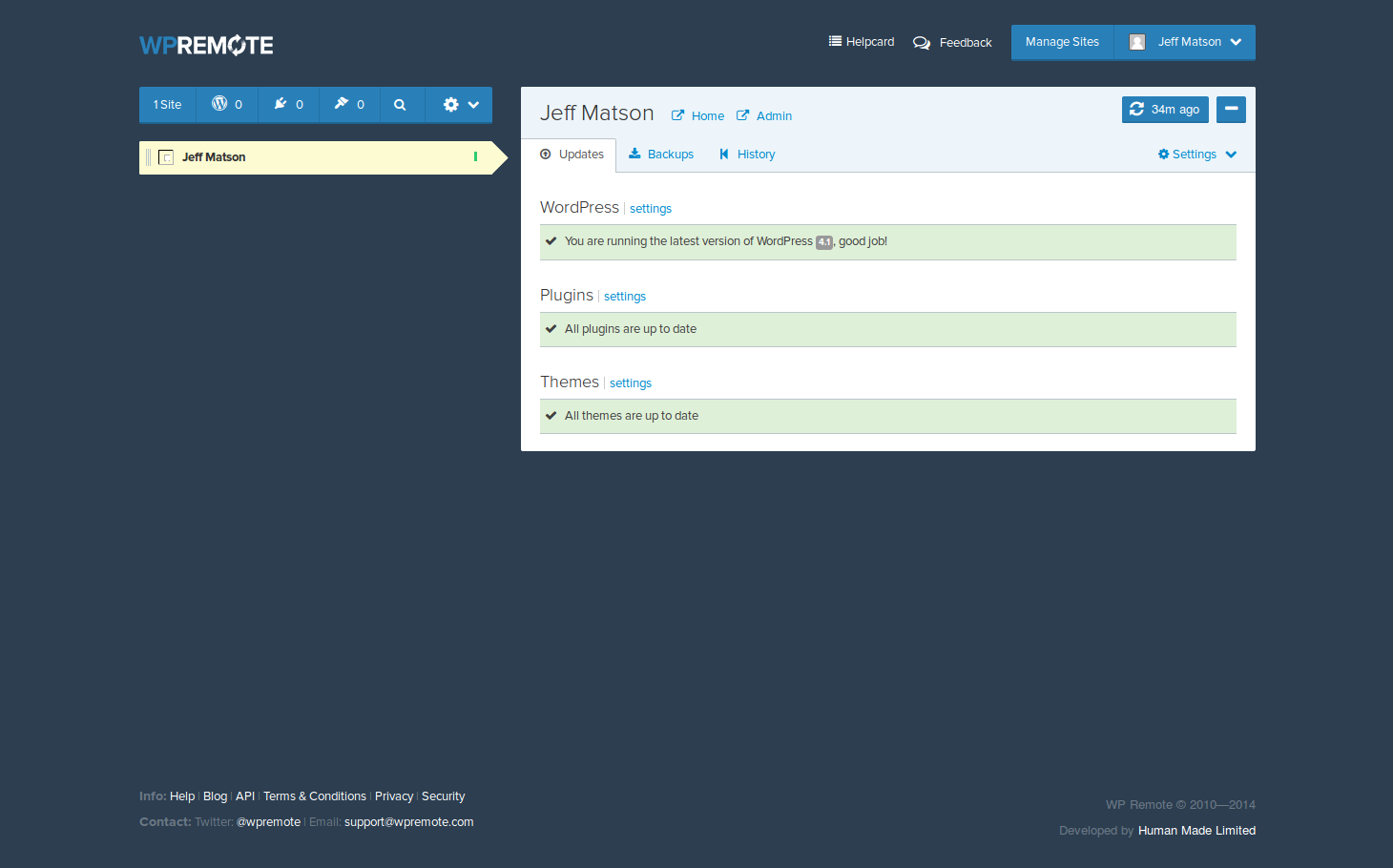The width and height of the screenshot is (1393, 868).
Task: Click the 1 Site toolbar item
Action: 168,105
